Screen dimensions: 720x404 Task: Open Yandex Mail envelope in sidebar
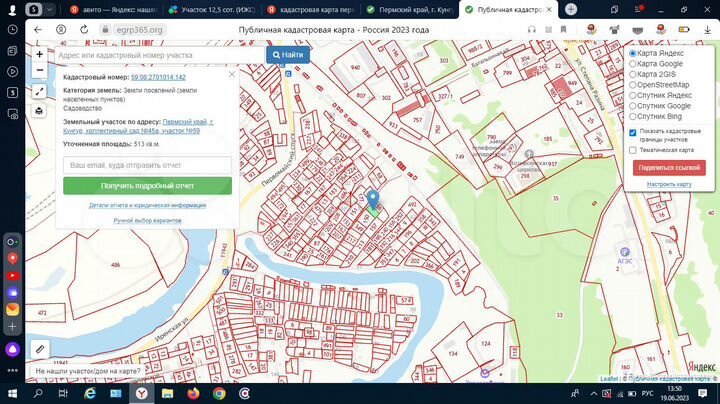click(x=13, y=309)
